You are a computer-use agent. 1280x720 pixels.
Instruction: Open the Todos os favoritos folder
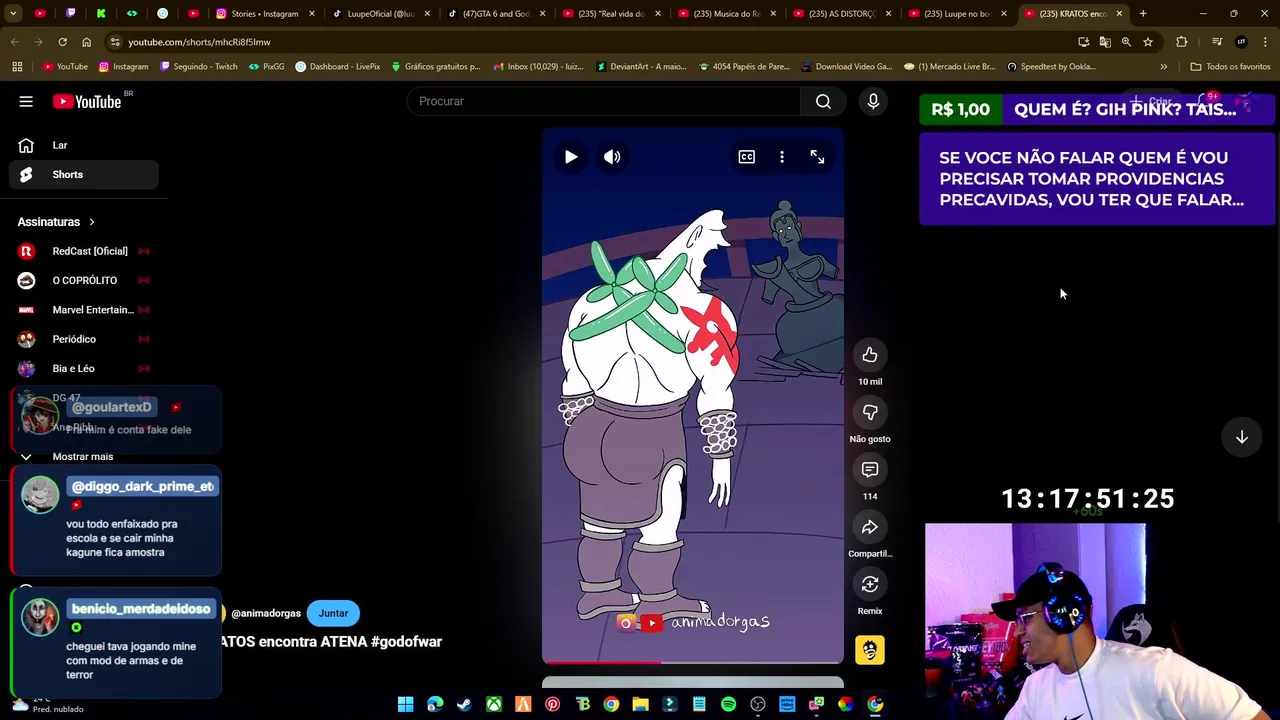coord(1230,67)
